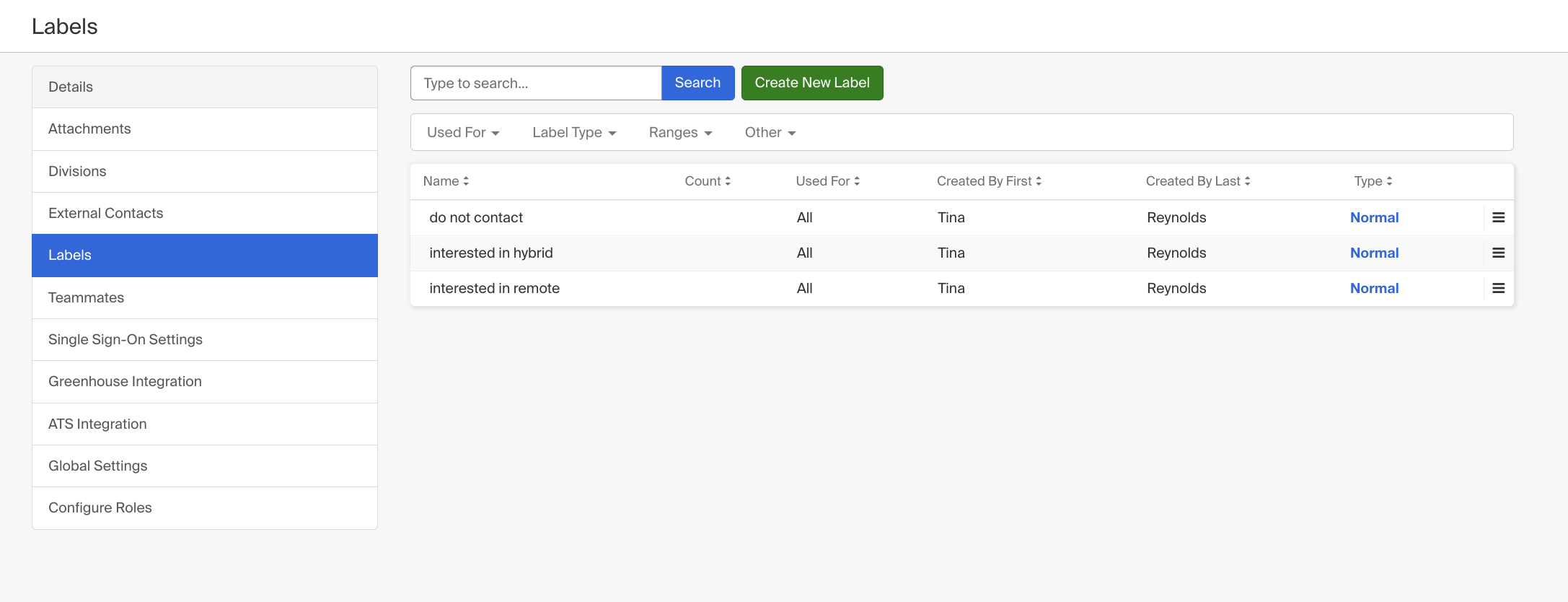
Task: Open Configure Roles section
Action: click(205, 507)
